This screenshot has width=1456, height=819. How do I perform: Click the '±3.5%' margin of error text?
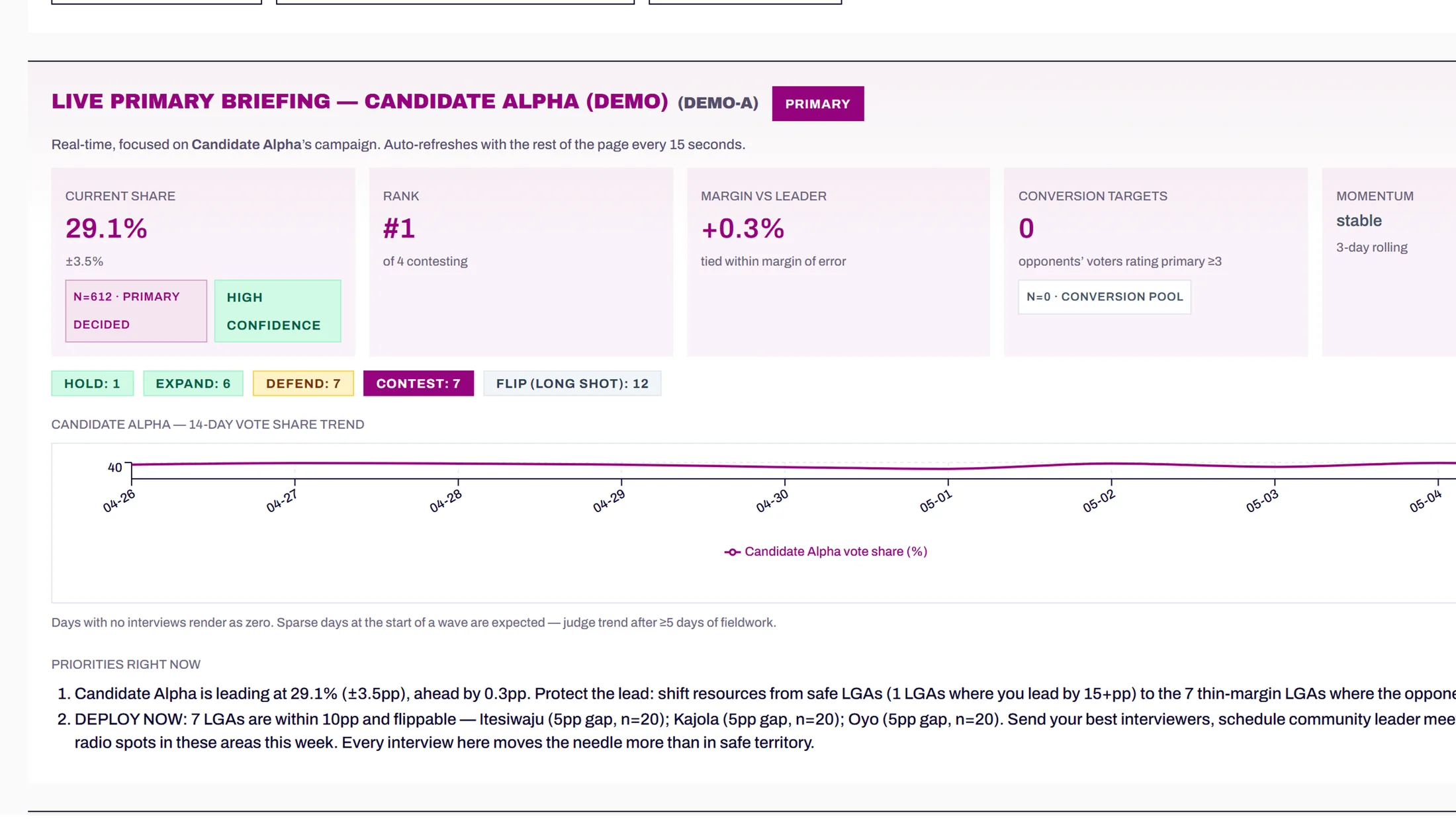(84, 261)
